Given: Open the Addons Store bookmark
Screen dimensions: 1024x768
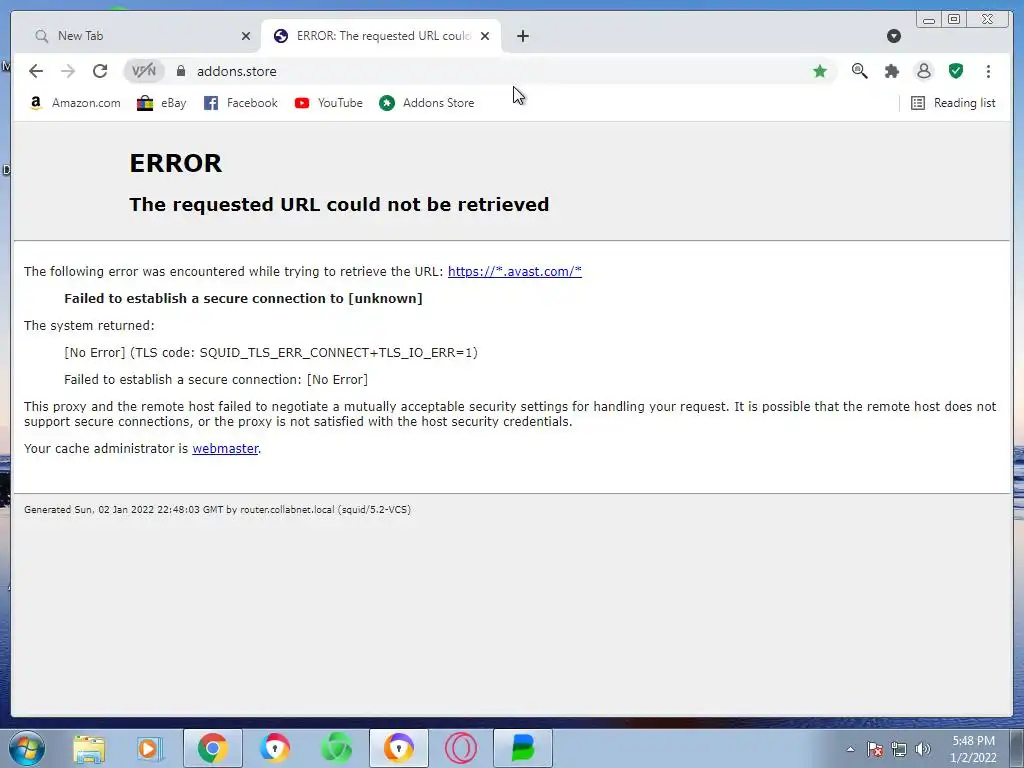Looking at the screenshot, I should click(426, 103).
